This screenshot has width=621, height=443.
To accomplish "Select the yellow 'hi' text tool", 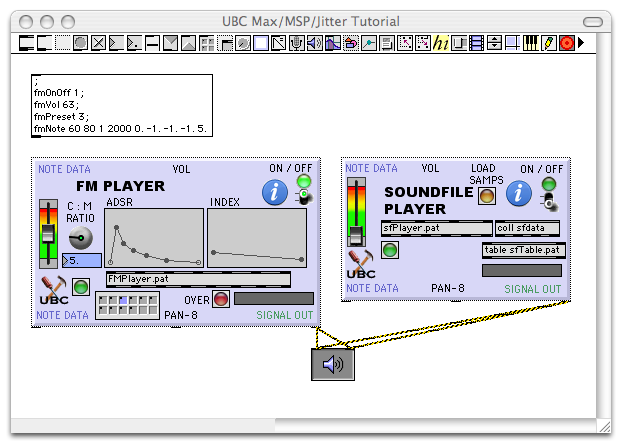I will click(x=441, y=43).
